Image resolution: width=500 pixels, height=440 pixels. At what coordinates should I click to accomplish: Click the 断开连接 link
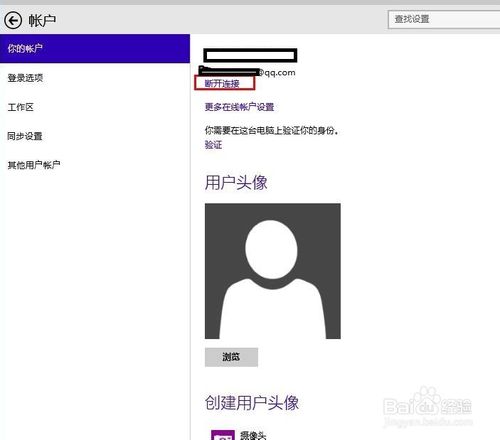(222, 83)
